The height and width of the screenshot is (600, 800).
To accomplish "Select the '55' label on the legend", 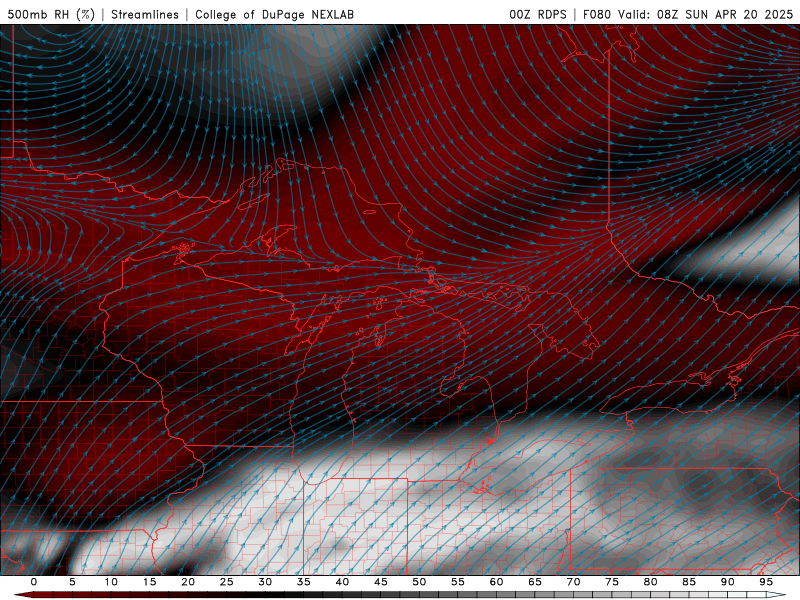I will 458,582.
